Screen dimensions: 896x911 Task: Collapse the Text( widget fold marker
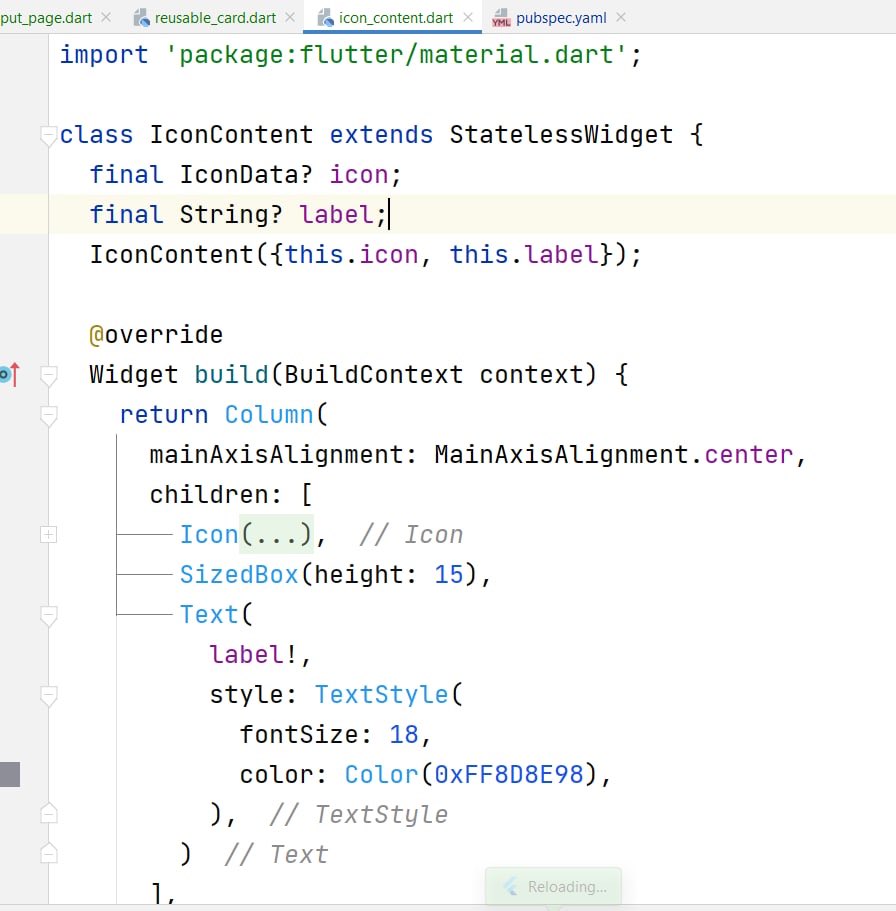[x=49, y=616]
